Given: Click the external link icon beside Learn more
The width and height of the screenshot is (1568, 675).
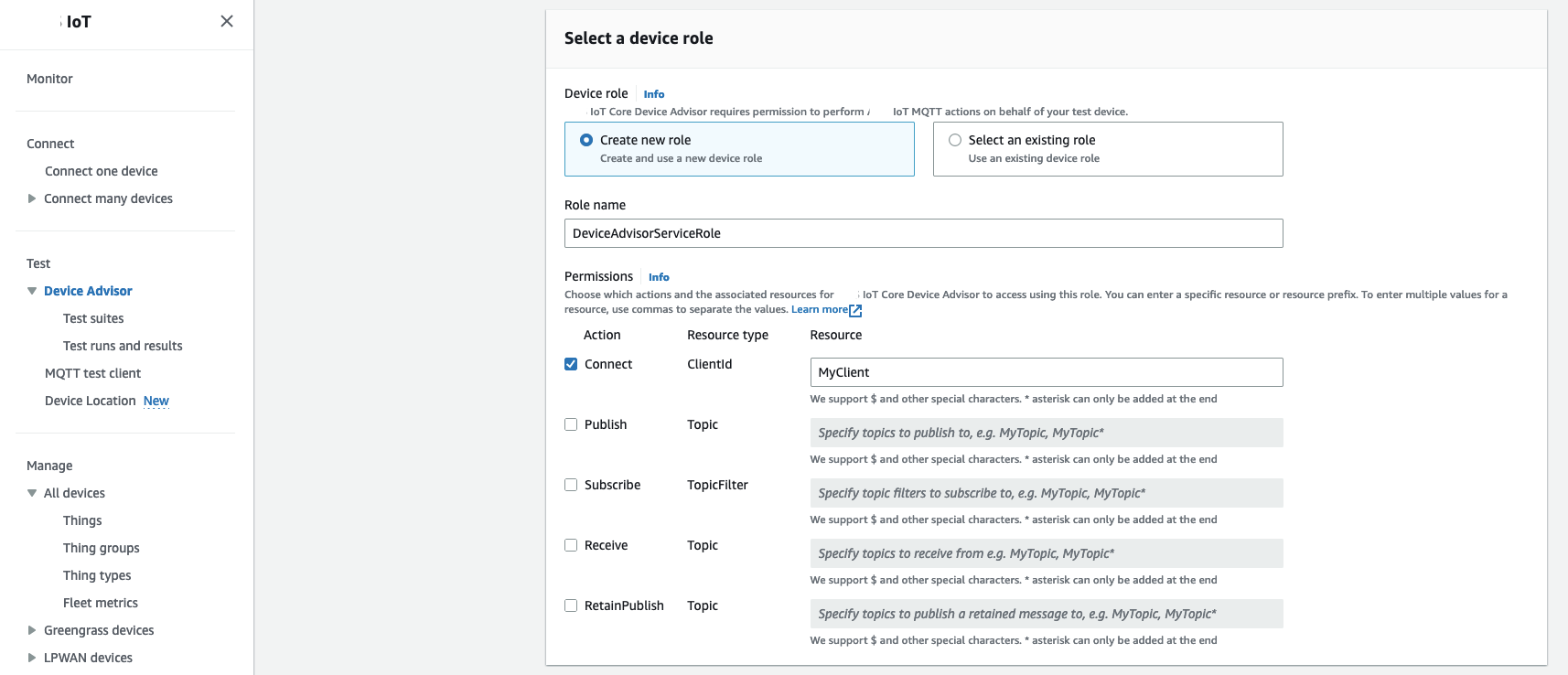Looking at the screenshot, I should pyautogui.click(x=855, y=310).
